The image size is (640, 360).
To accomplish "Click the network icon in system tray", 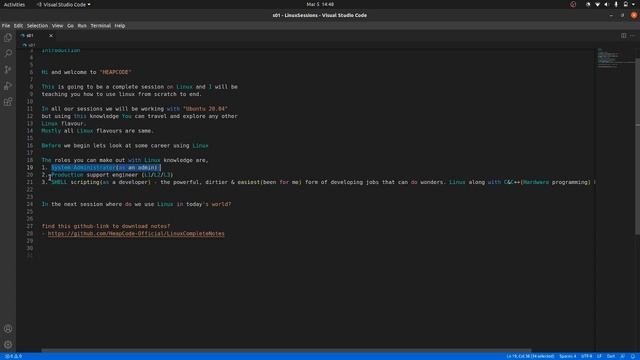I will pyautogui.click(x=597, y=4).
